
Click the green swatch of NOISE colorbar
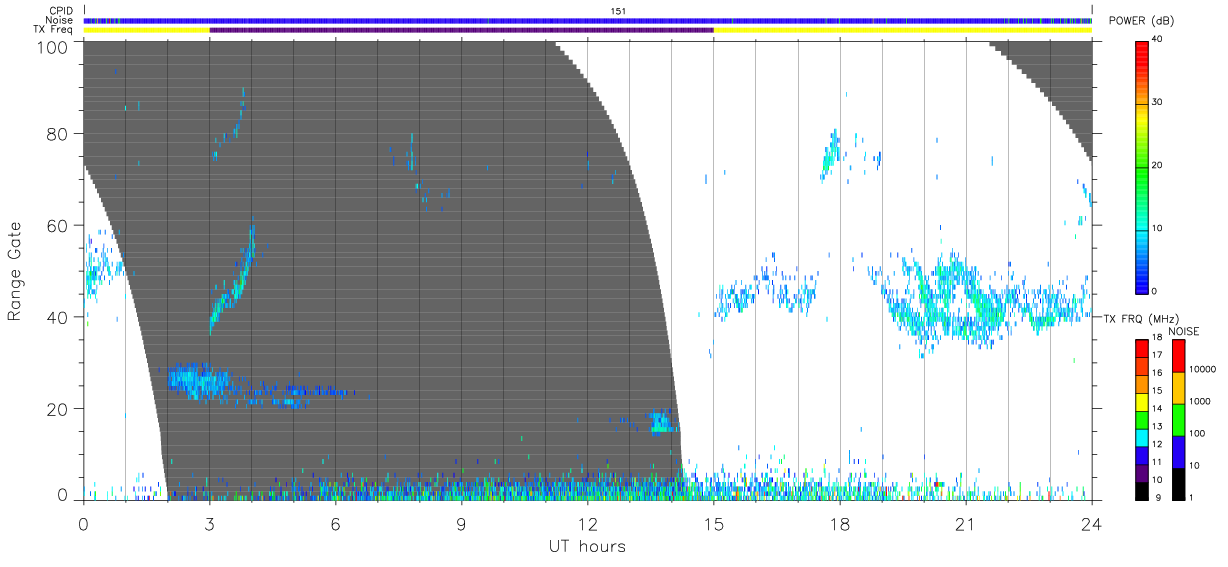coord(1178,420)
